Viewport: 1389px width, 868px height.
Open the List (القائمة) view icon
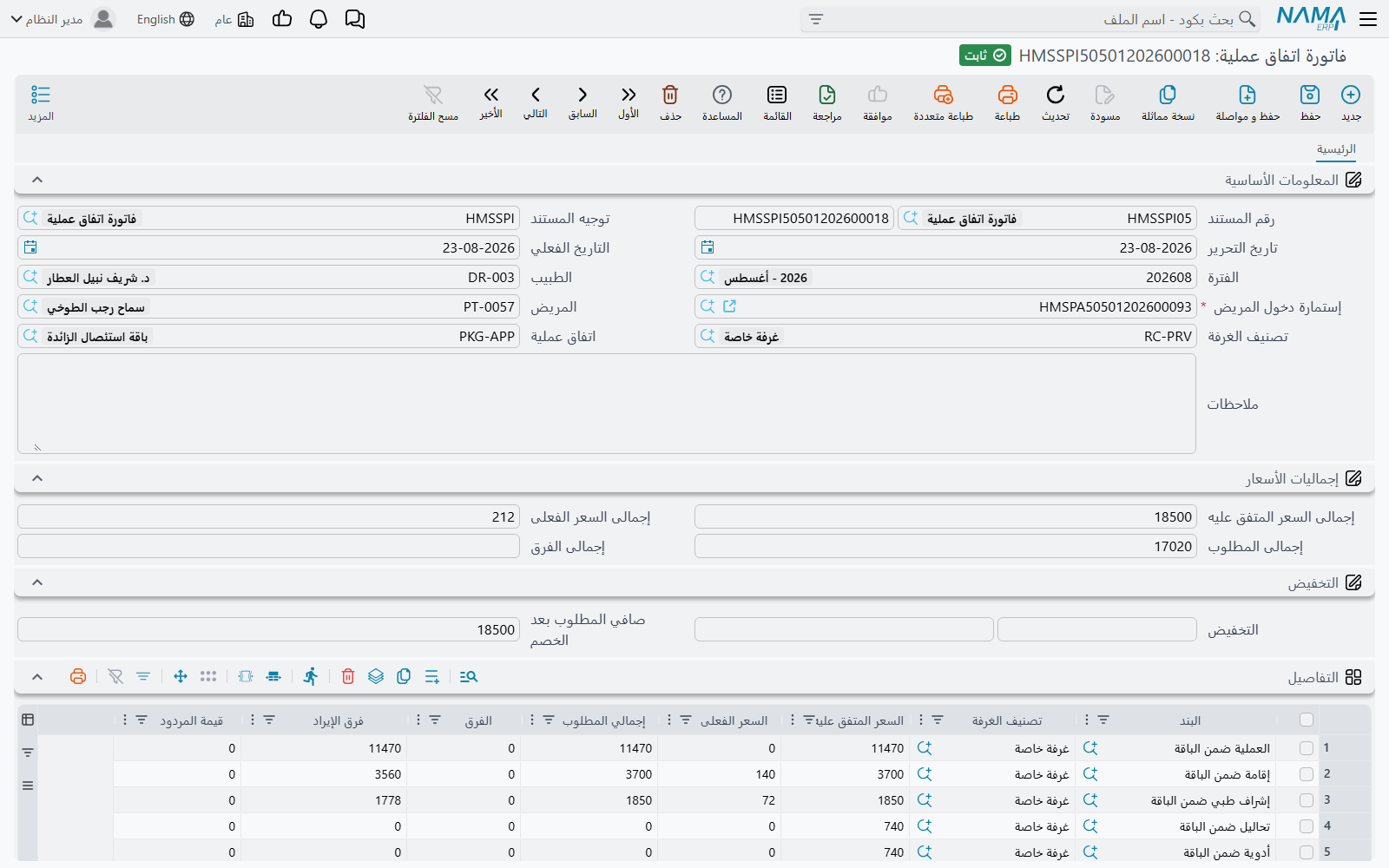coord(777,95)
